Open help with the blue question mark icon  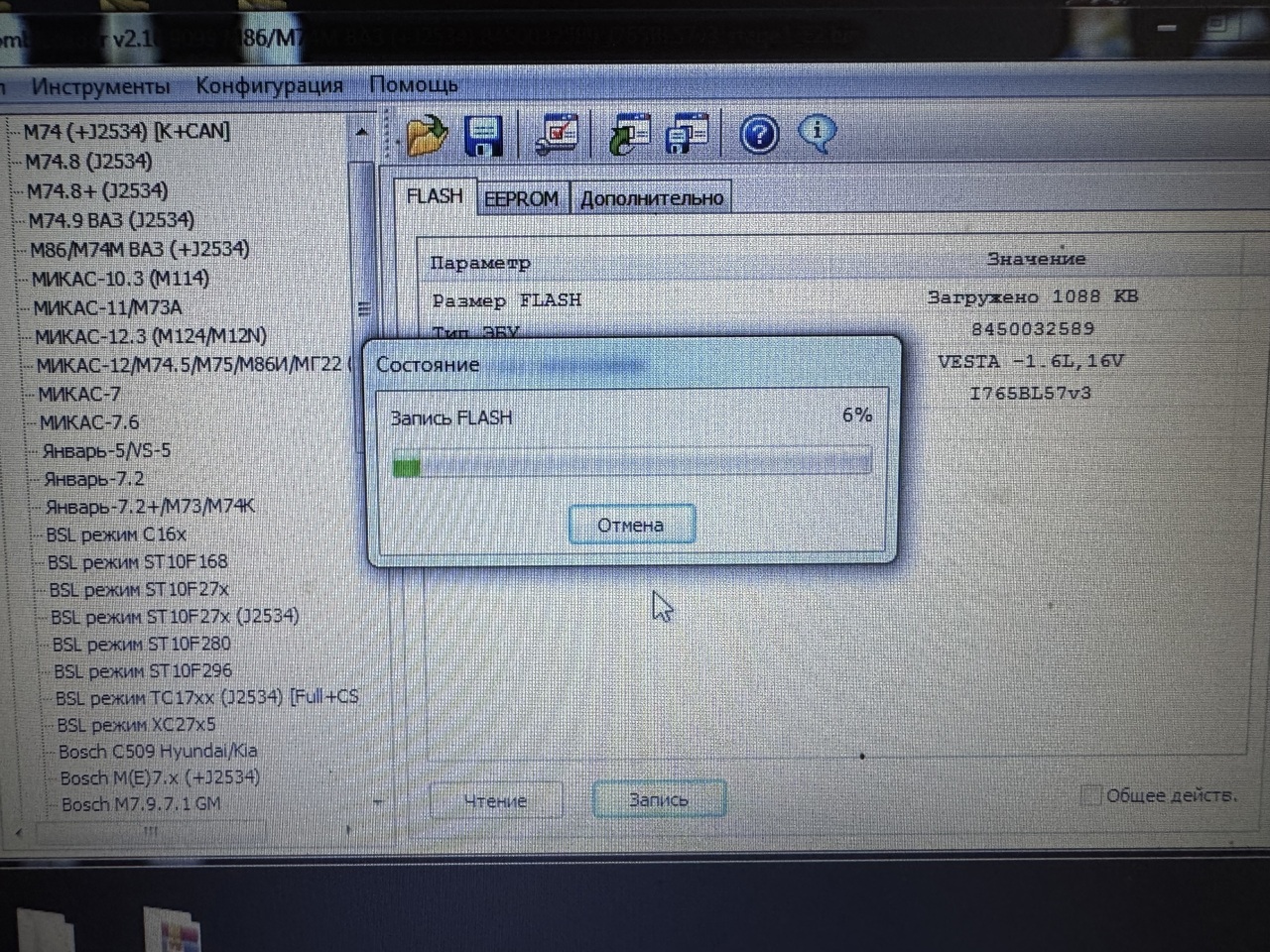pos(759,134)
